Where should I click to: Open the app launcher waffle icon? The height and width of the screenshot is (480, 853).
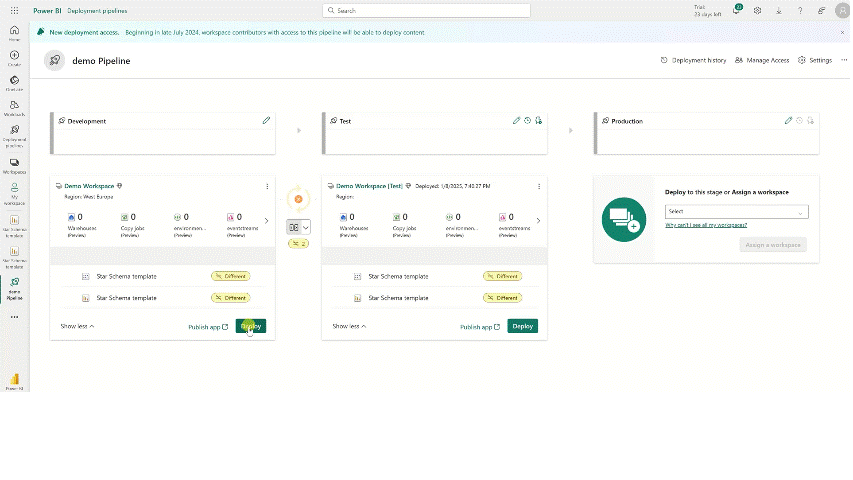click(x=14, y=10)
